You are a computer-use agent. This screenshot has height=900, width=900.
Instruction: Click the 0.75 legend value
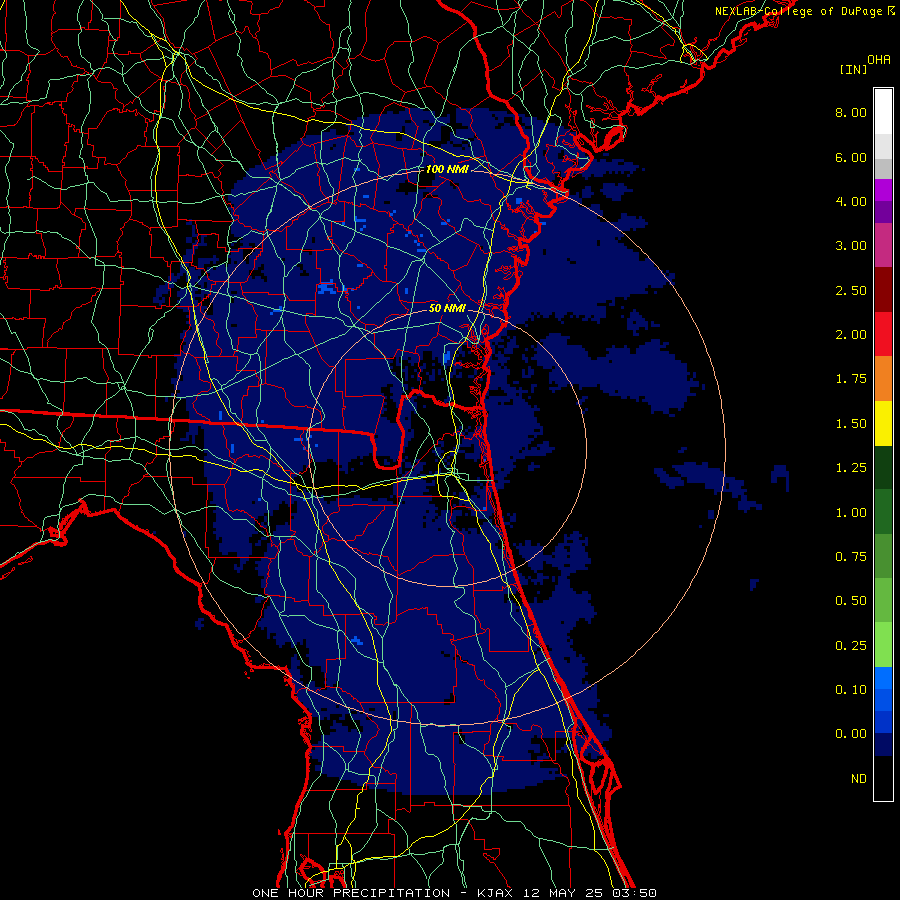851,557
